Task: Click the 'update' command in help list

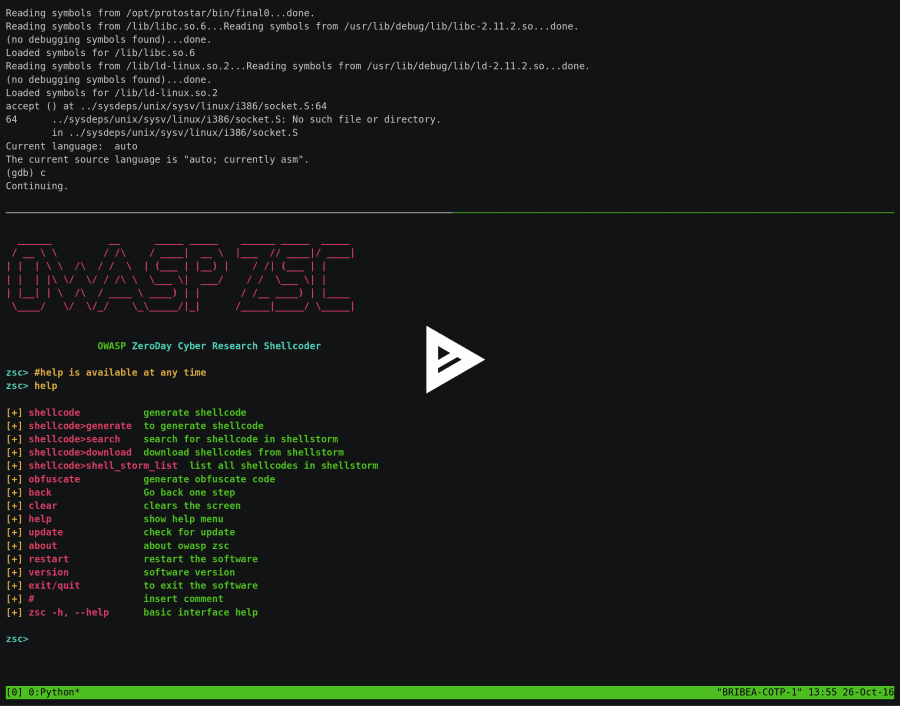Action: [x=45, y=532]
